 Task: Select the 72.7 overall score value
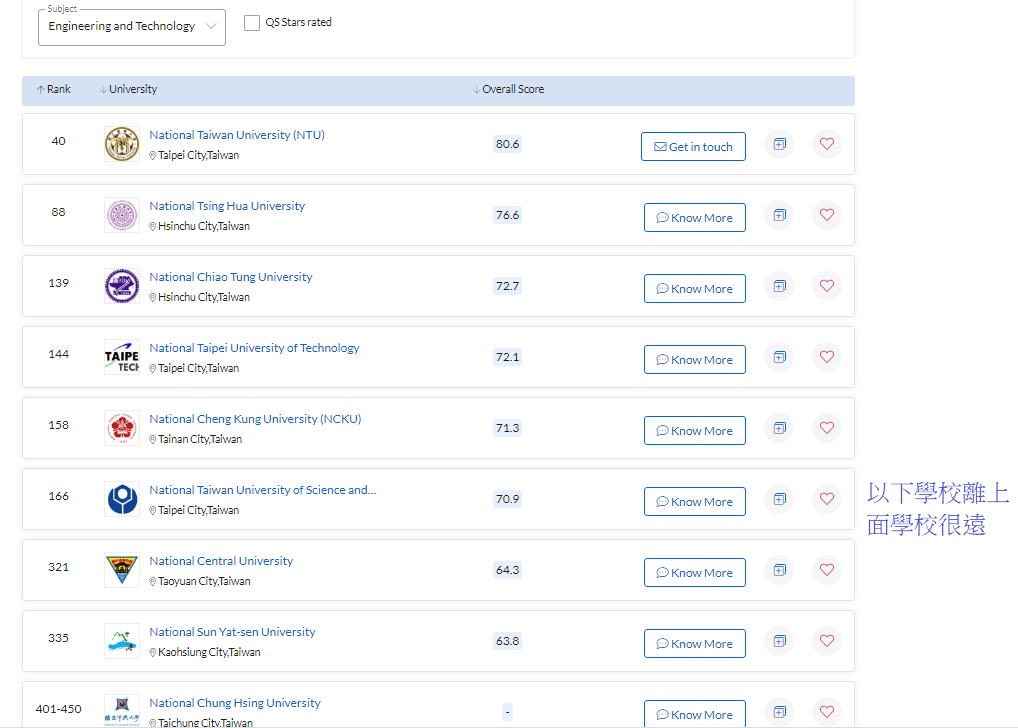508,286
